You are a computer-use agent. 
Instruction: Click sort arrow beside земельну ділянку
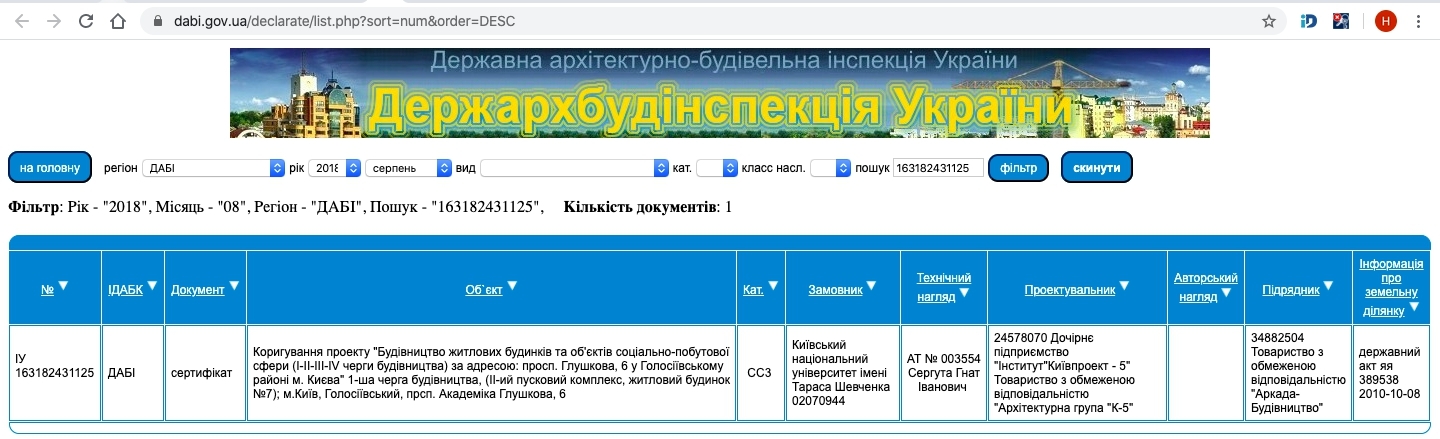[1414, 307]
